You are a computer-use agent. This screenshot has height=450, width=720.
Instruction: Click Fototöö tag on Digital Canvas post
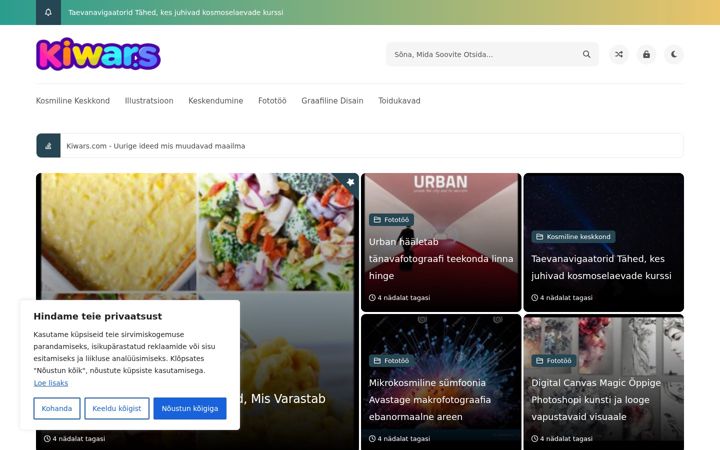click(x=554, y=361)
